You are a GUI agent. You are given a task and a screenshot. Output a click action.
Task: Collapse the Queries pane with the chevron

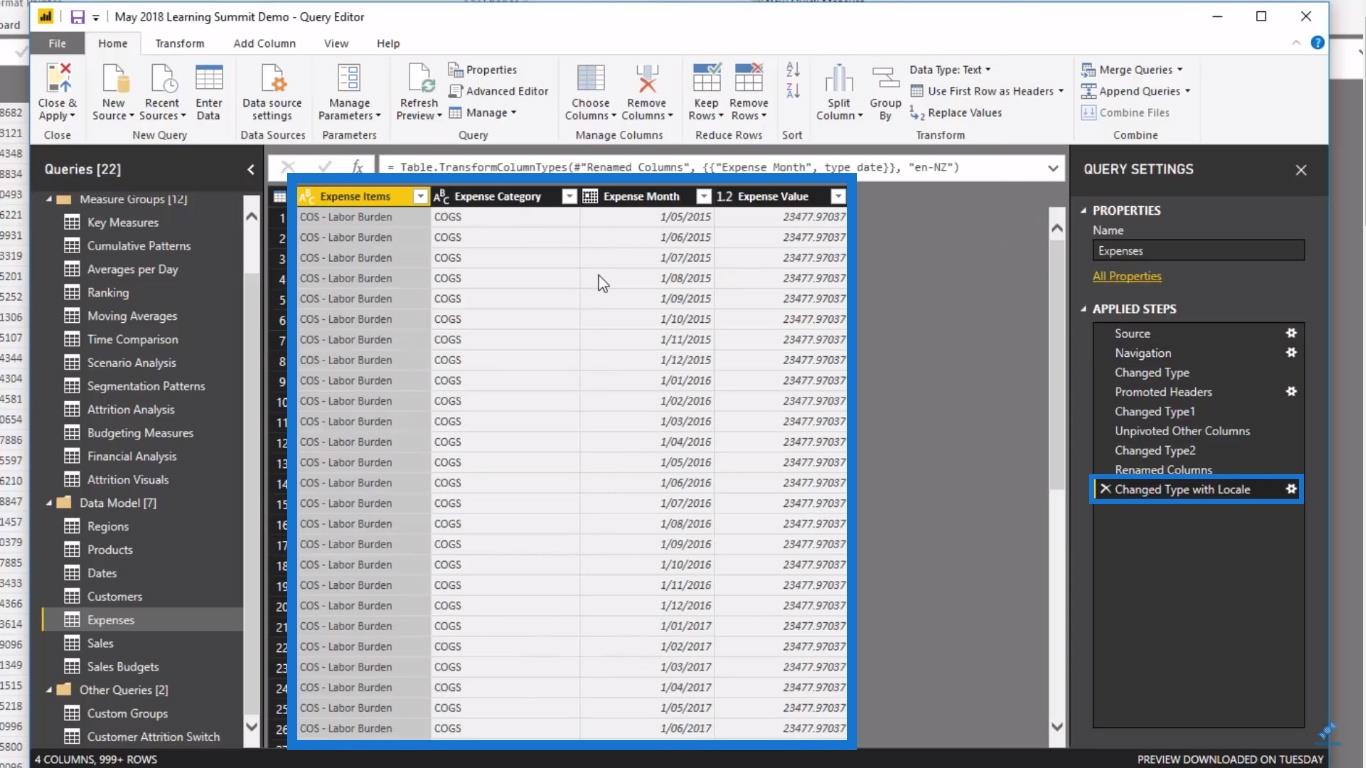250,169
